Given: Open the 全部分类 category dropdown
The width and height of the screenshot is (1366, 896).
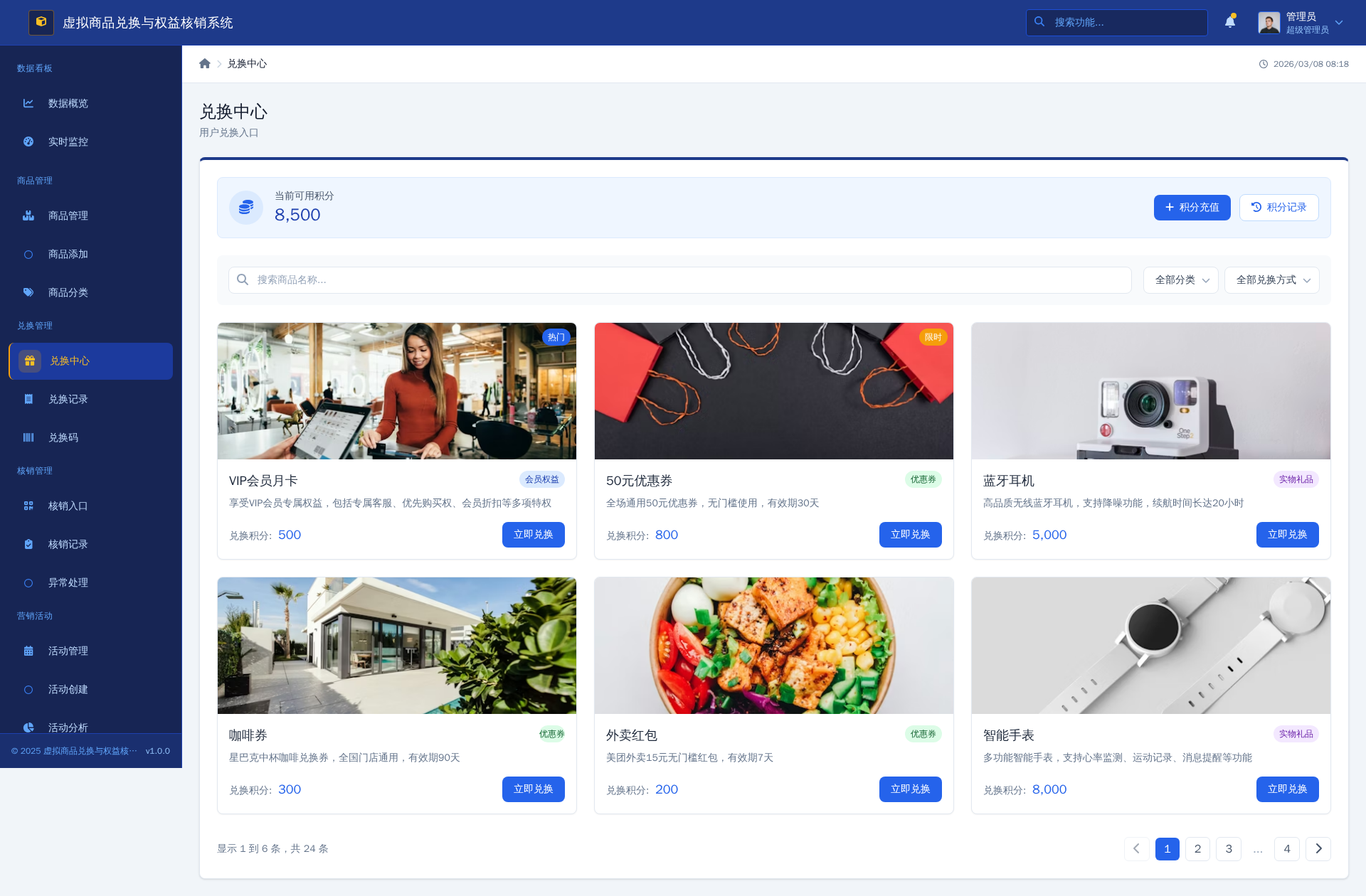Looking at the screenshot, I should (1180, 280).
